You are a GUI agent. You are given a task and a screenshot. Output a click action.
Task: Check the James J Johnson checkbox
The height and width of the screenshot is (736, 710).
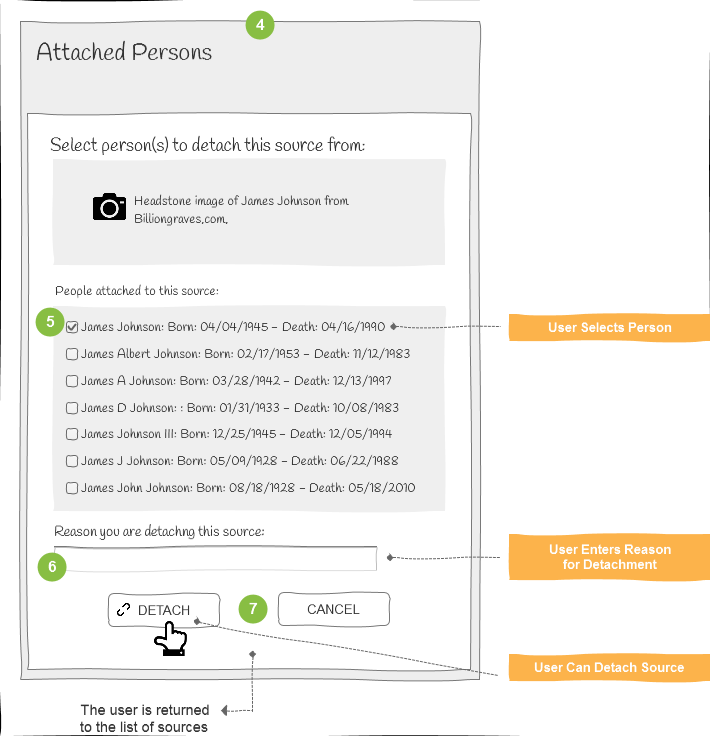tap(72, 461)
